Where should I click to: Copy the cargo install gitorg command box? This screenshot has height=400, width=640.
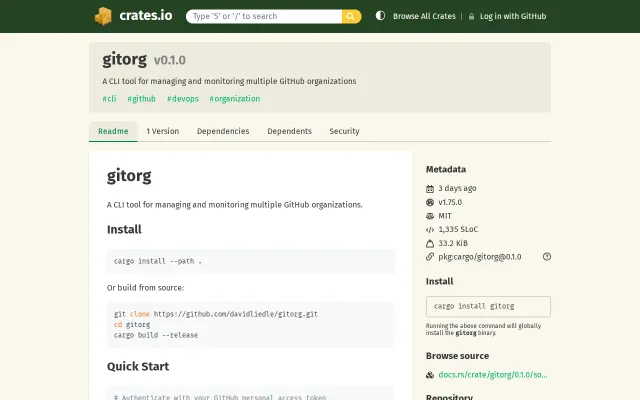(x=488, y=307)
